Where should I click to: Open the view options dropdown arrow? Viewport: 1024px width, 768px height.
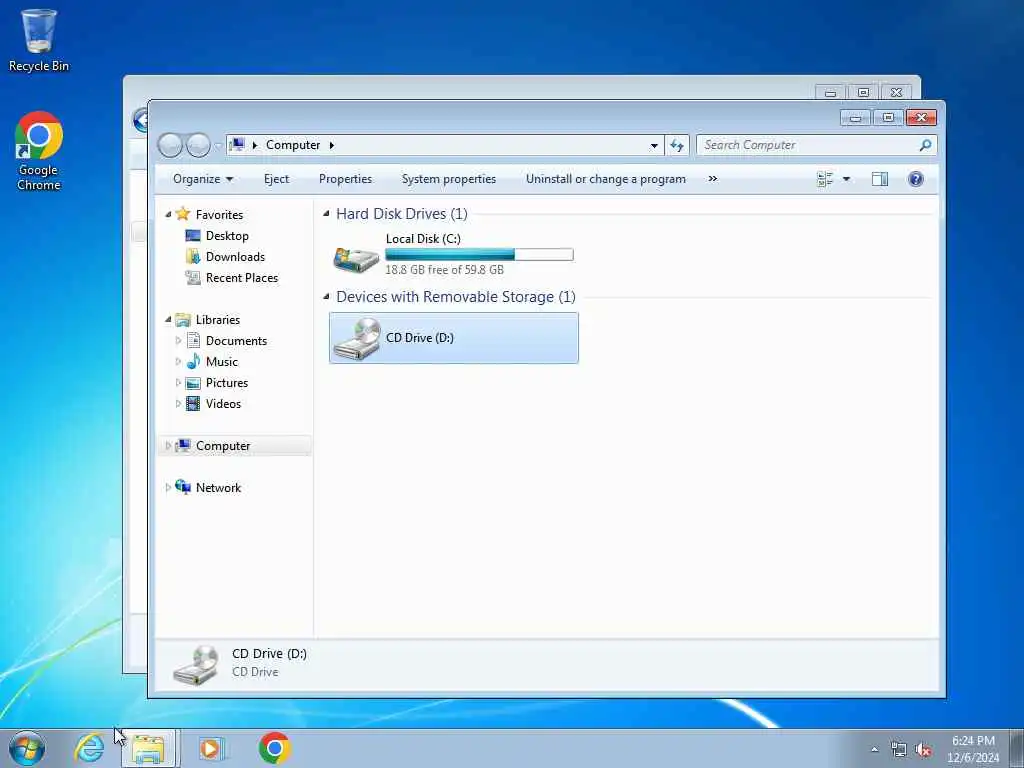(846, 179)
